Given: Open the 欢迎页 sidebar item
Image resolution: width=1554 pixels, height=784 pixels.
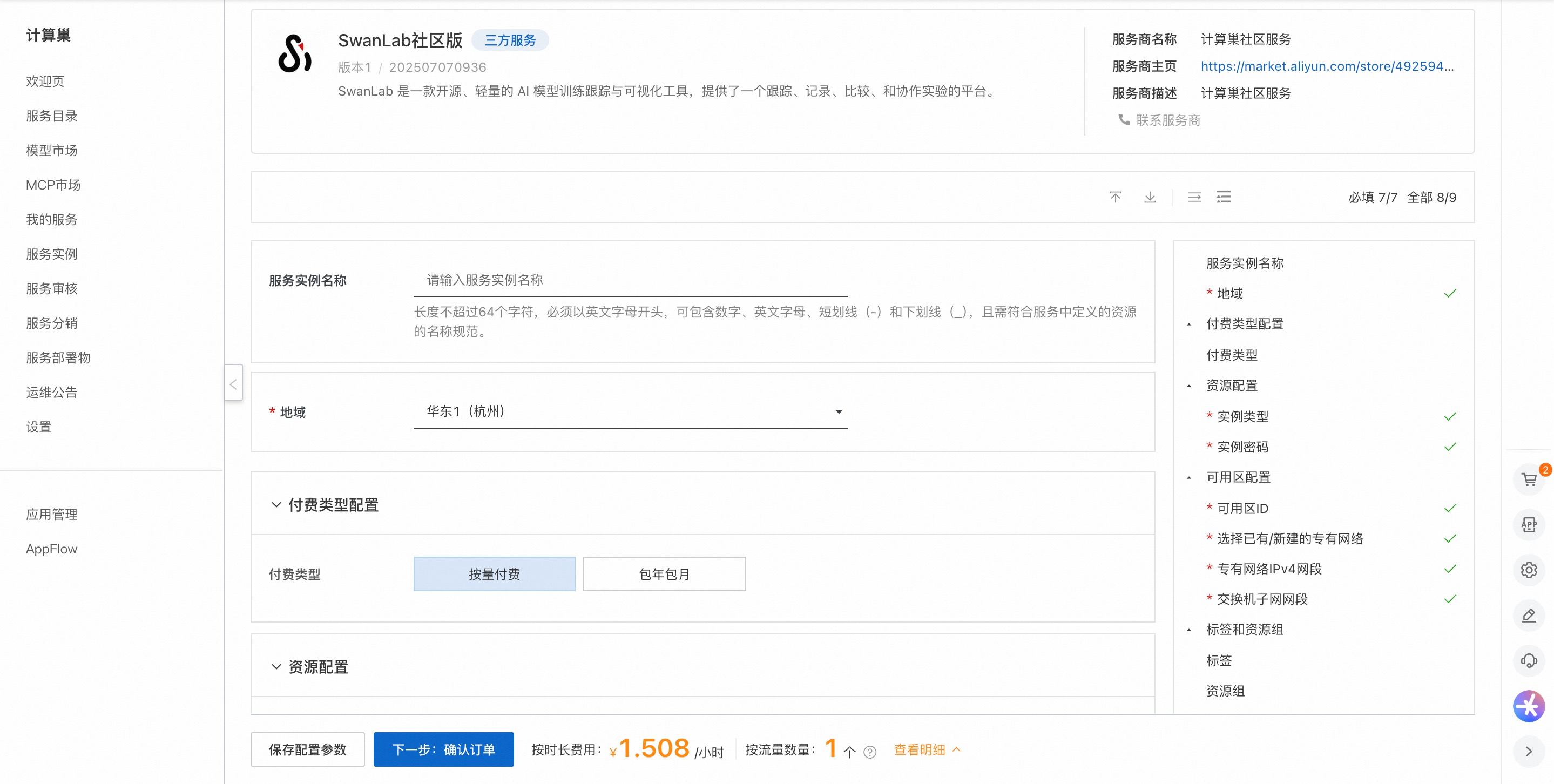Looking at the screenshot, I should pyautogui.click(x=45, y=81).
